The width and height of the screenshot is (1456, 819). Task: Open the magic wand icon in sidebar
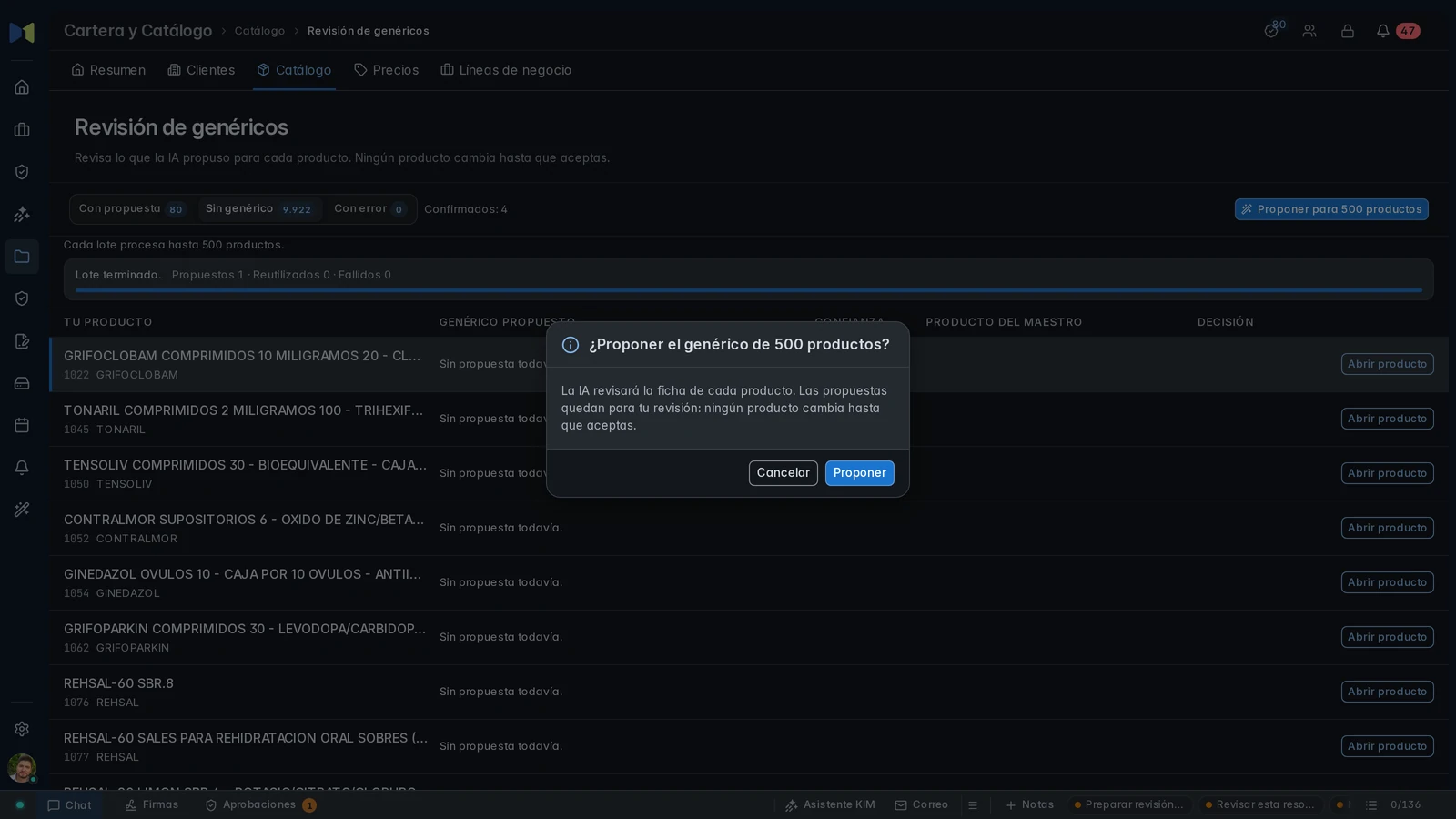(22, 510)
